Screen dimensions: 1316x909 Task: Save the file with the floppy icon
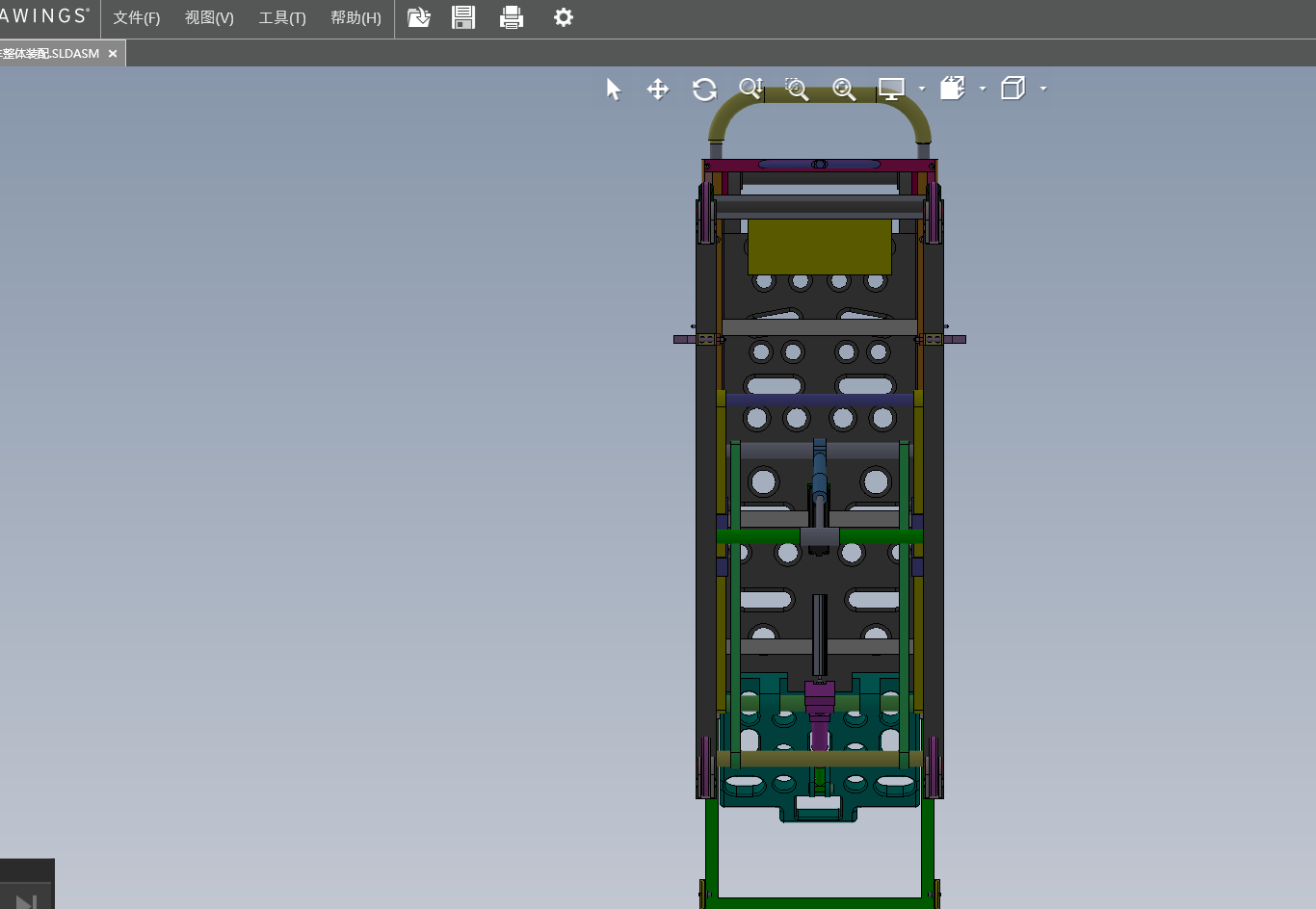(x=463, y=17)
